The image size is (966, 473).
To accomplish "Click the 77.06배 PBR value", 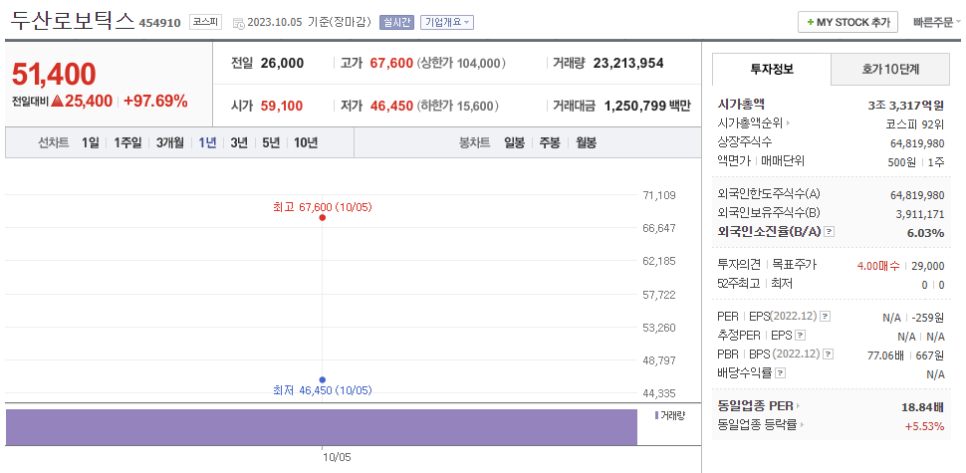I will coord(887,355).
